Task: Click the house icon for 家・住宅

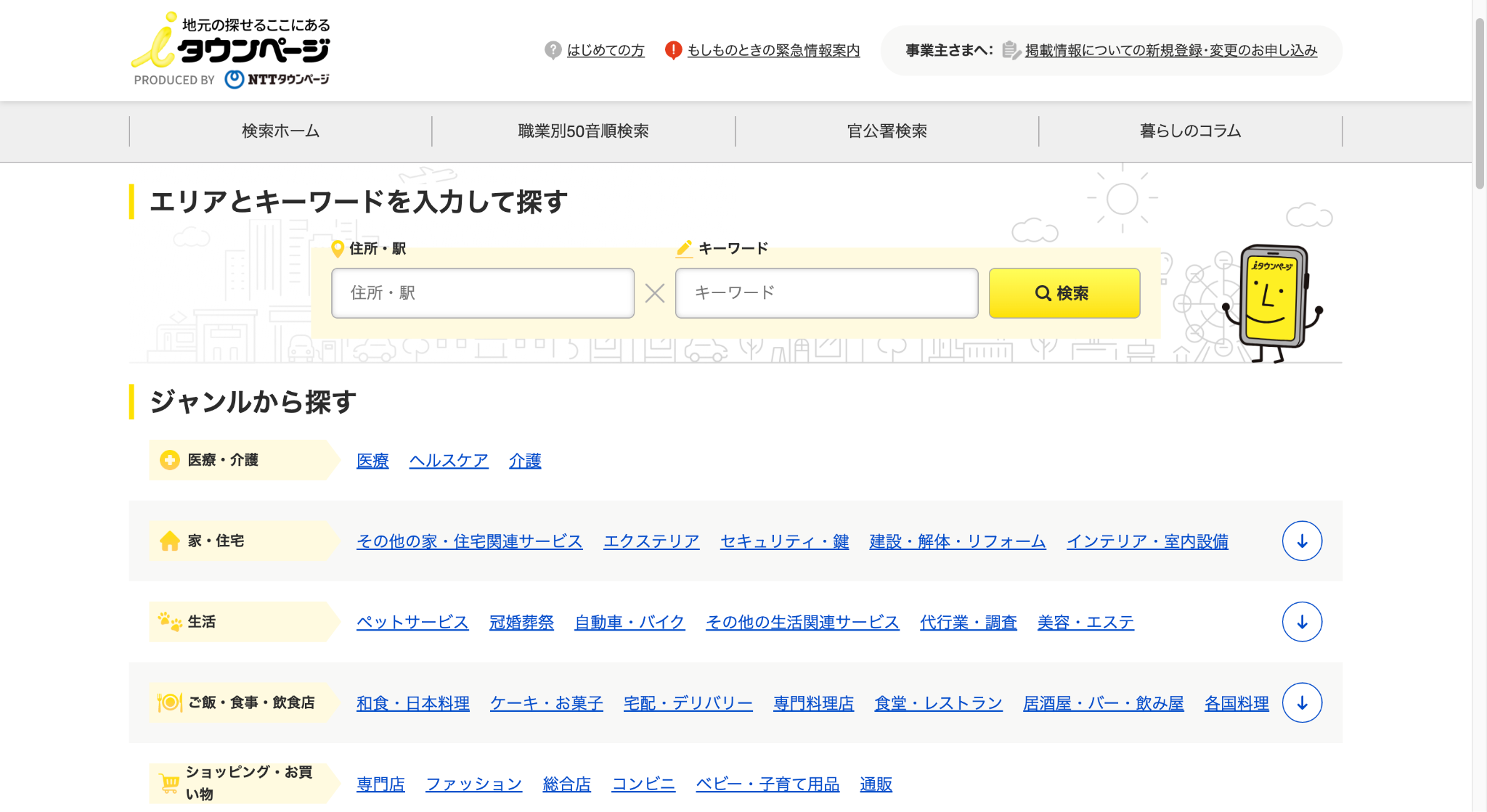Action: click(x=168, y=541)
